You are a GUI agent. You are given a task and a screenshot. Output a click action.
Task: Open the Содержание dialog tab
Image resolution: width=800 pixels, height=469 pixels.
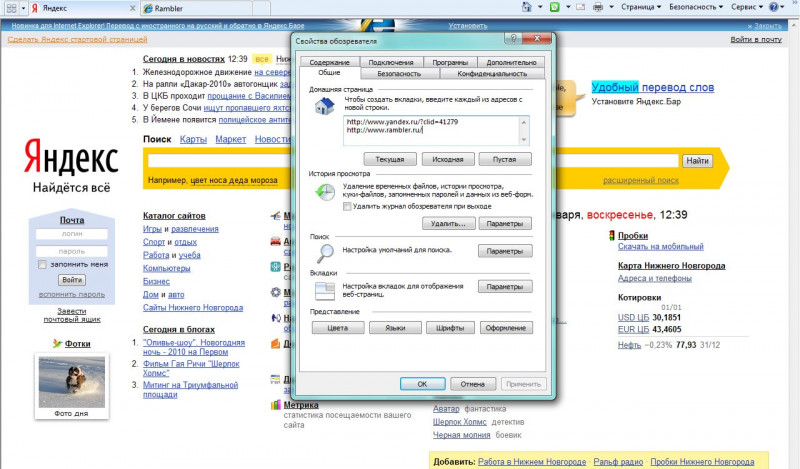tap(330, 62)
